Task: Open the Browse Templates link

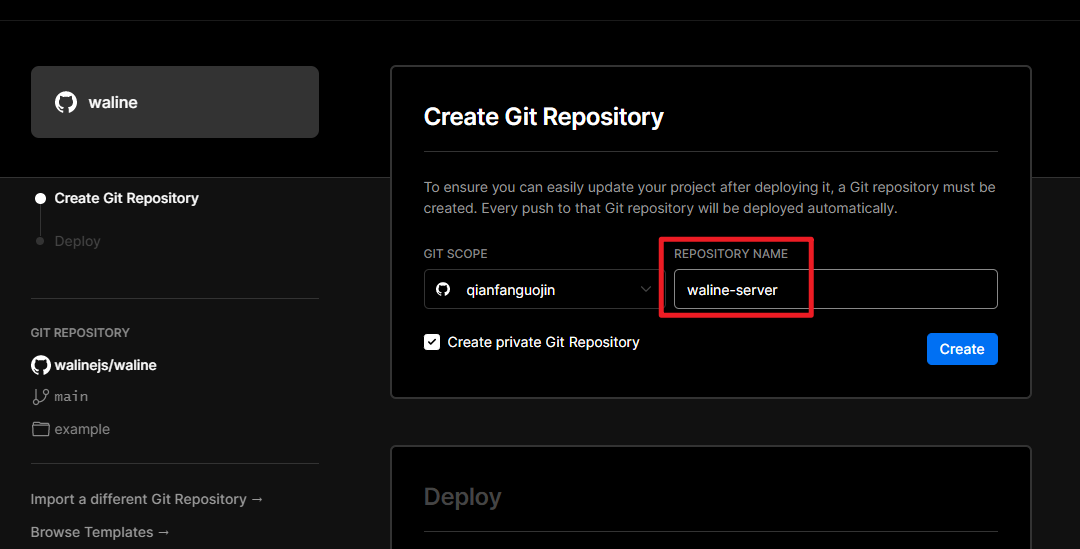Action: (100, 532)
